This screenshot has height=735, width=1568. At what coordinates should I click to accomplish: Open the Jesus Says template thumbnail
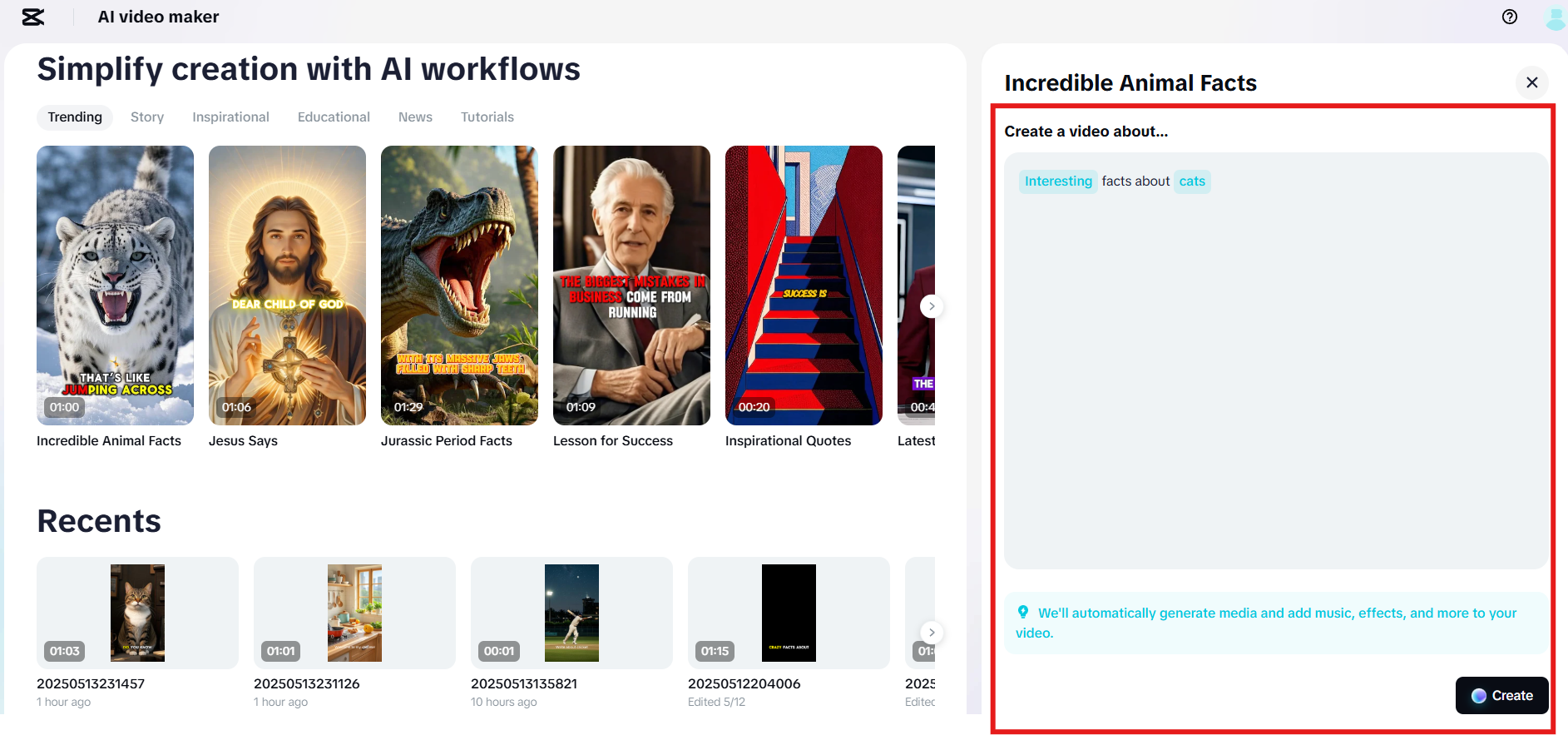click(287, 286)
